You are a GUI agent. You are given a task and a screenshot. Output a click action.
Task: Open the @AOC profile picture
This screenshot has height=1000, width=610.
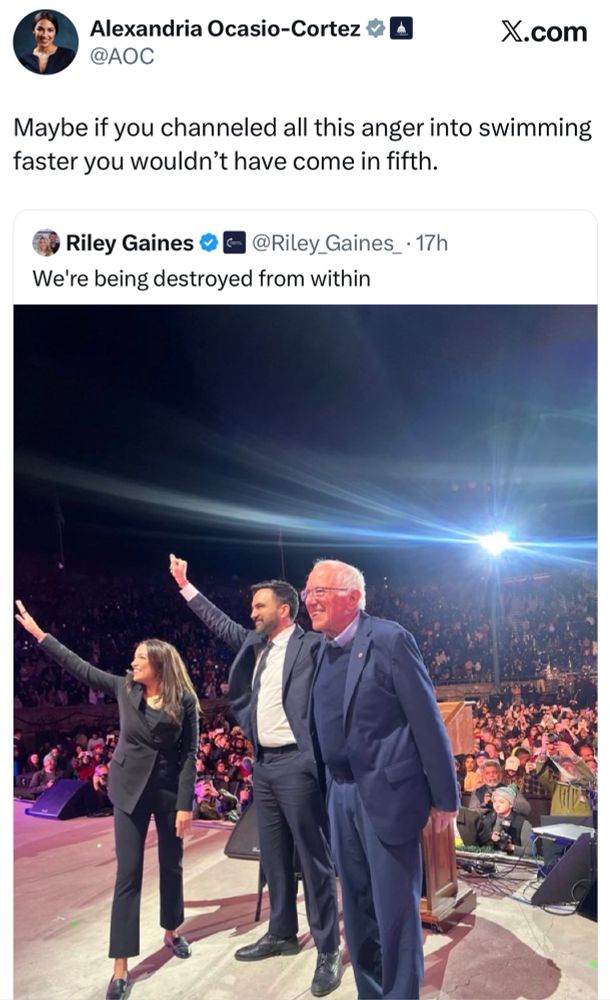pyautogui.click(x=46, y=42)
